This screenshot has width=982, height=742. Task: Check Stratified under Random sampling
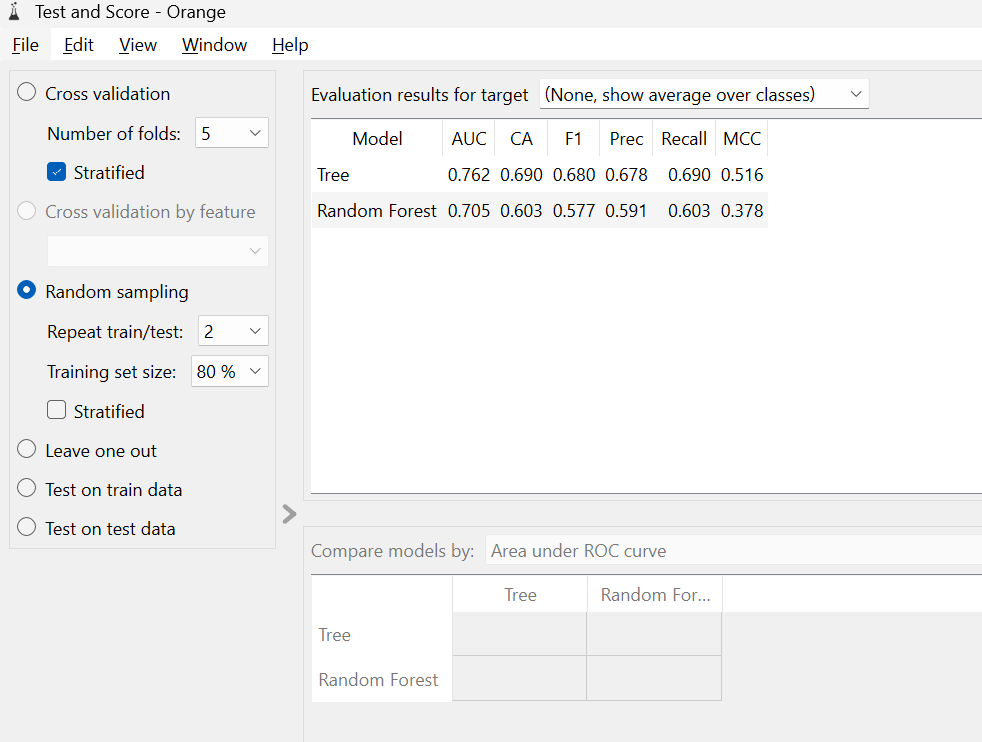click(x=56, y=410)
